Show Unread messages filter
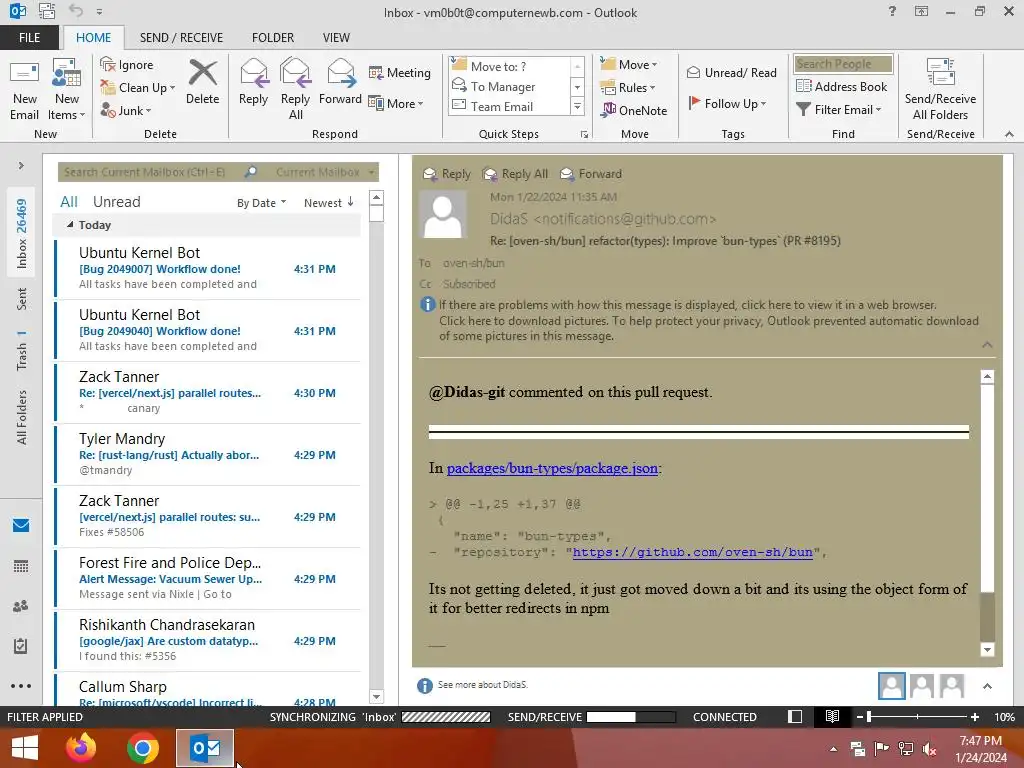 [116, 202]
